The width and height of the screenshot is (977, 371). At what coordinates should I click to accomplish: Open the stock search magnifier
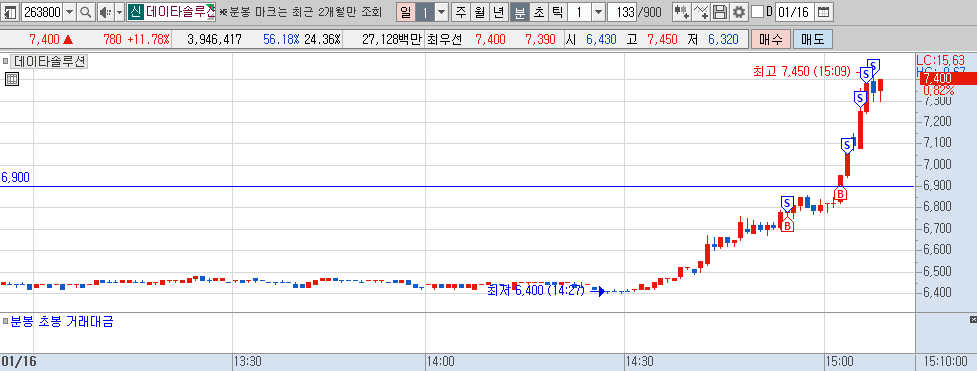click(x=86, y=12)
